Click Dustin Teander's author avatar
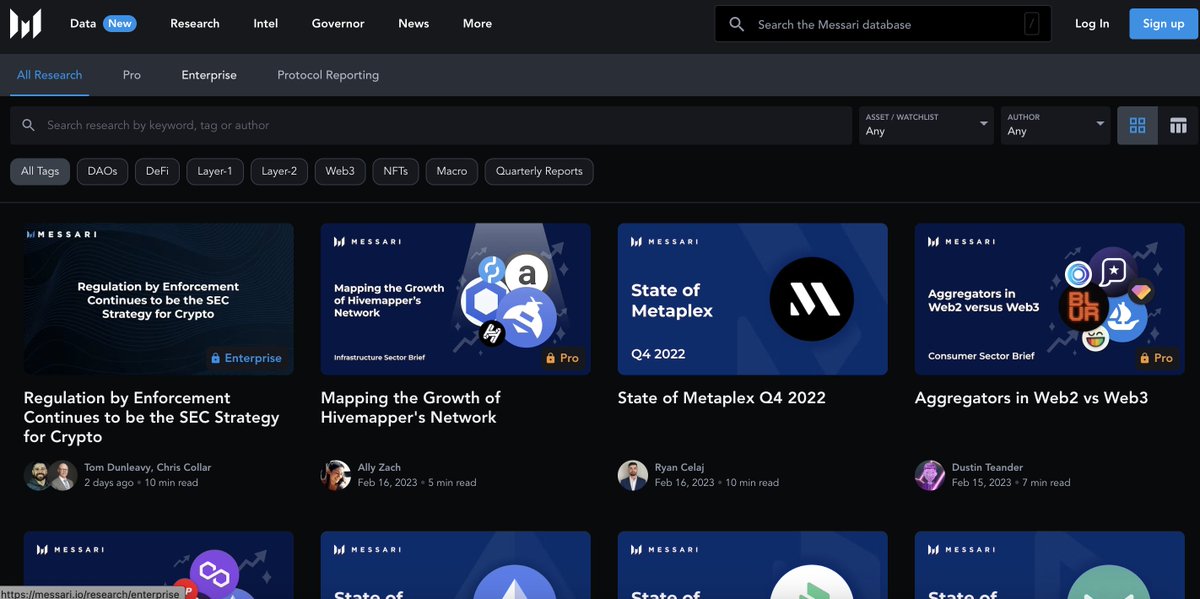The image size is (1200, 599). pyautogui.click(x=930, y=476)
